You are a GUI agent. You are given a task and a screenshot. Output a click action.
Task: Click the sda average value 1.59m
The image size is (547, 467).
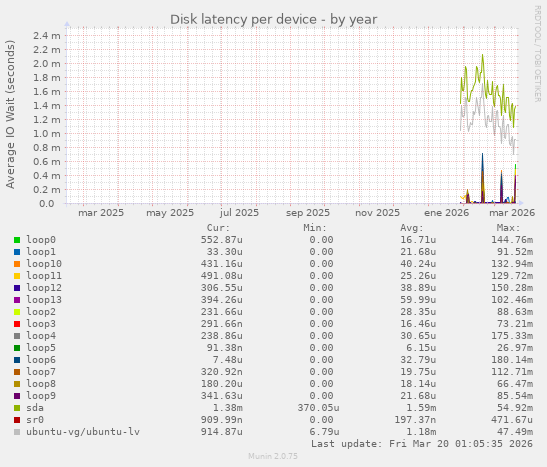[421, 408]
